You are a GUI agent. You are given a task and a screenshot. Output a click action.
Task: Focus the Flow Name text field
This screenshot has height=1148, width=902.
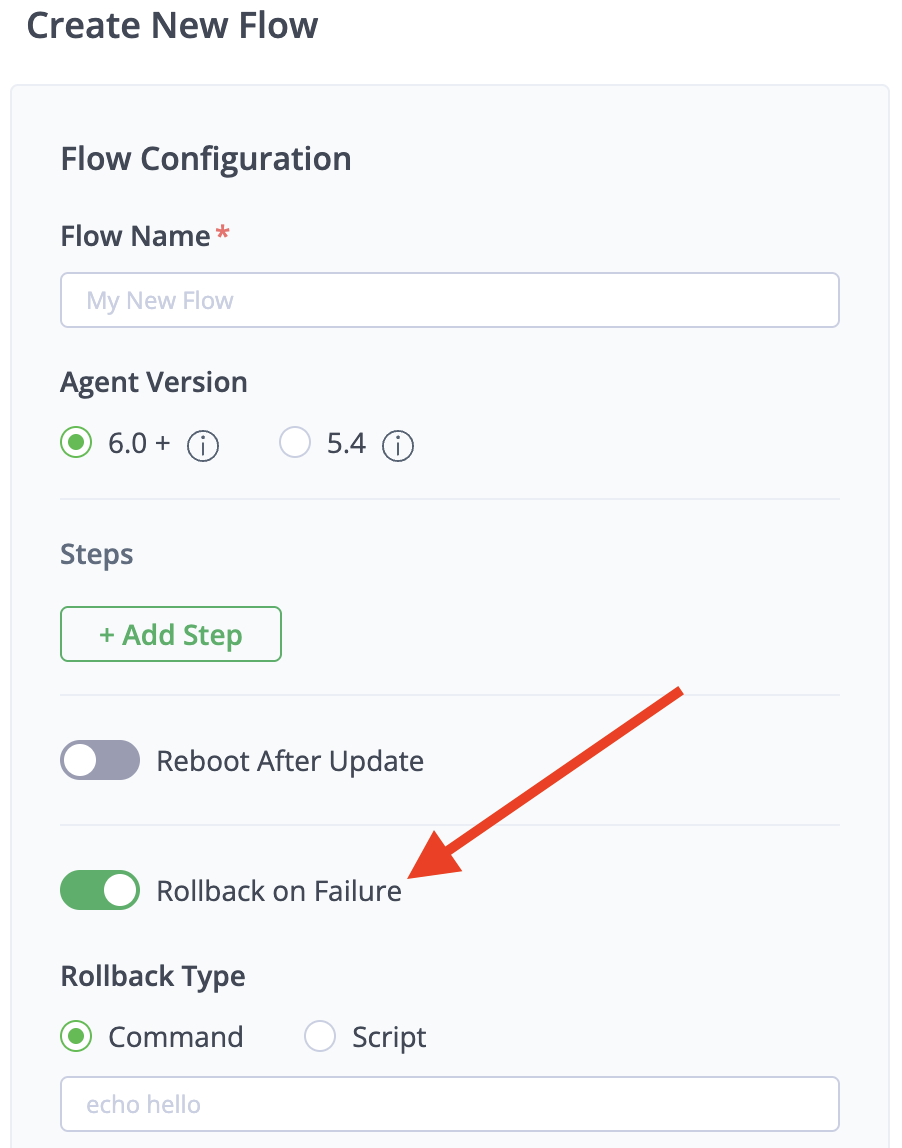point(450,300)
